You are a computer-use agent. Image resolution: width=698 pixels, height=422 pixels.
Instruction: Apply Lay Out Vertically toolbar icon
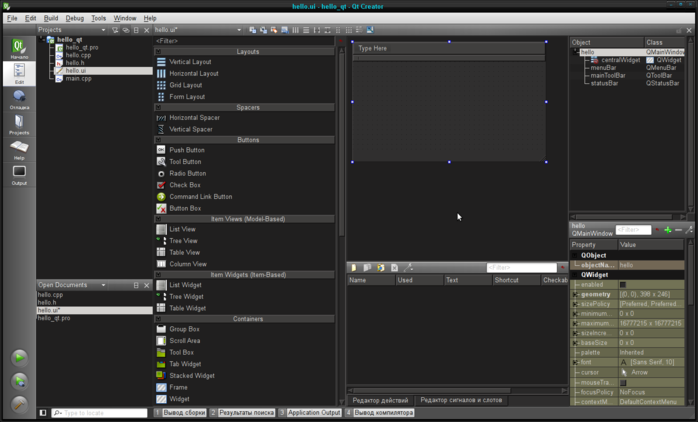pyautogui.click(x=306, y=30)
